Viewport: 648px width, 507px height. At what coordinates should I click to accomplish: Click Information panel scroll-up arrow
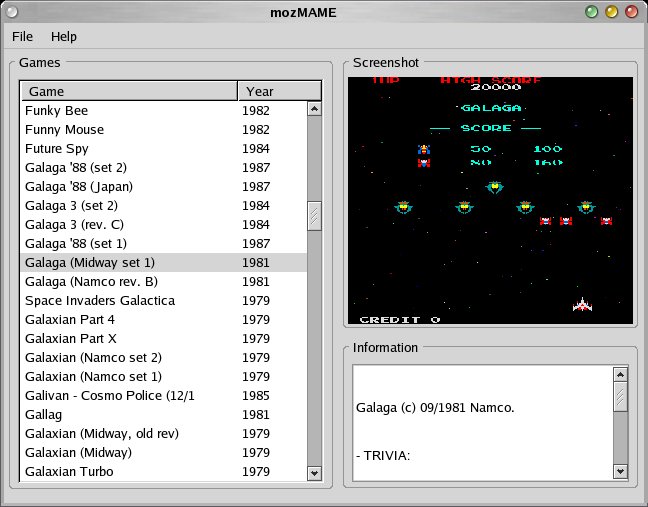point(620,375)
